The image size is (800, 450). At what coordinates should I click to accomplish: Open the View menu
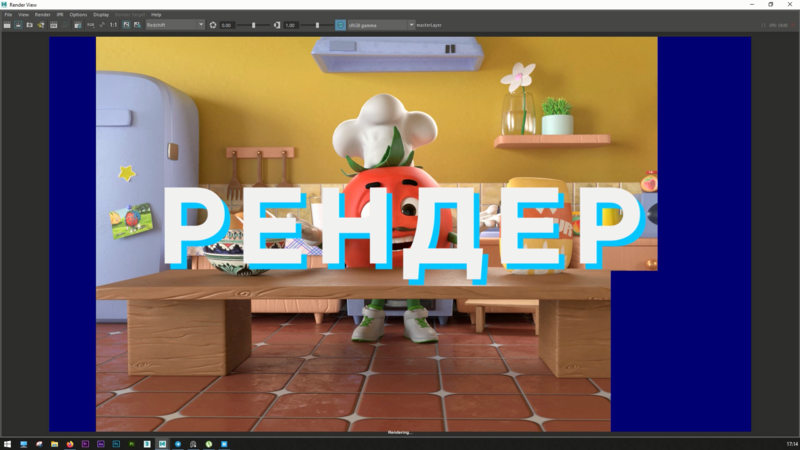(x=23, y=15)
